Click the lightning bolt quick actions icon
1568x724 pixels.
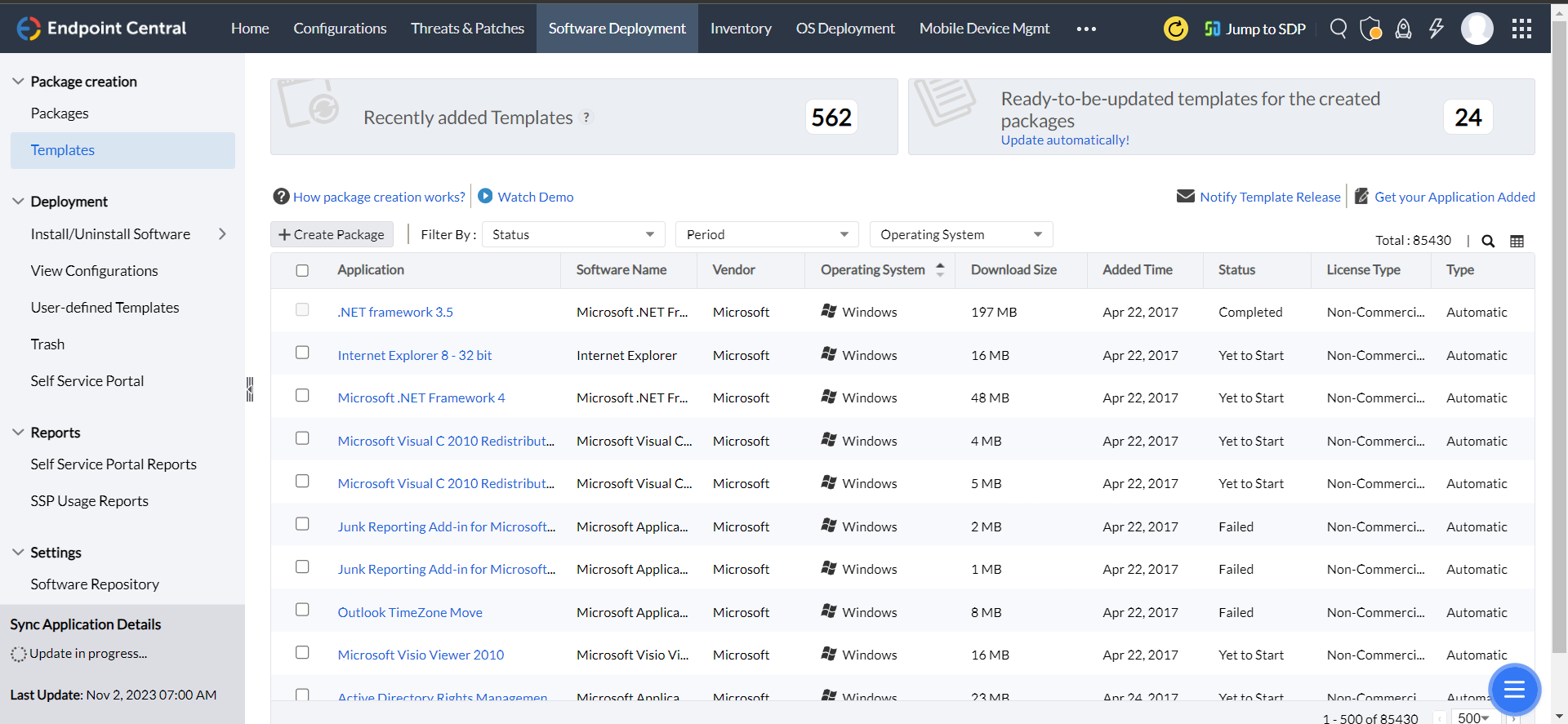(1436, 29)
